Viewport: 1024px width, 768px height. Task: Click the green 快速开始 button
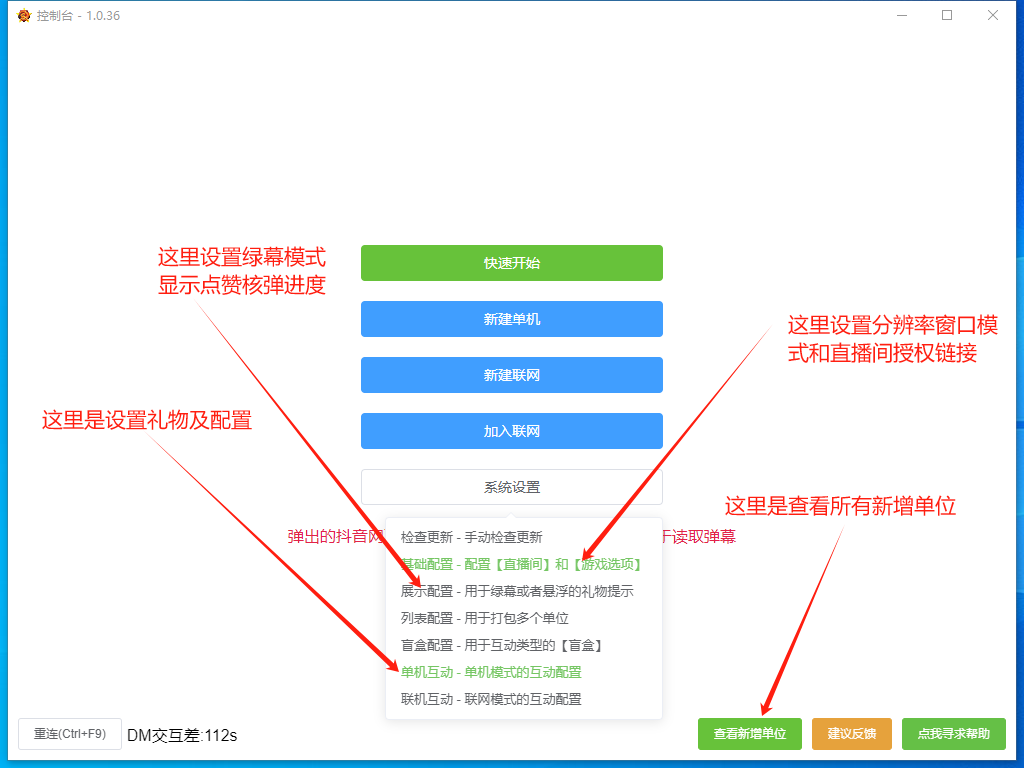click(511, 263)
